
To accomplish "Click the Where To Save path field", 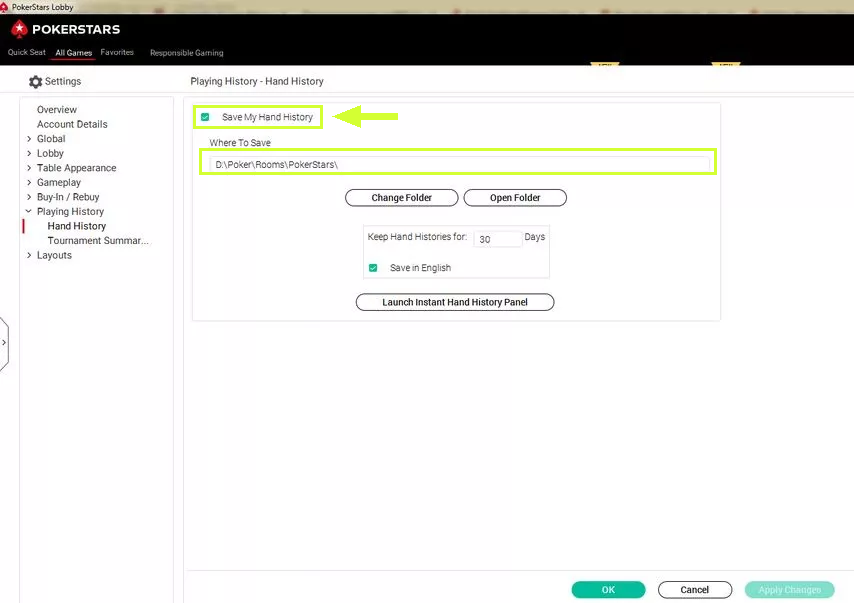I will coord(459,165).
